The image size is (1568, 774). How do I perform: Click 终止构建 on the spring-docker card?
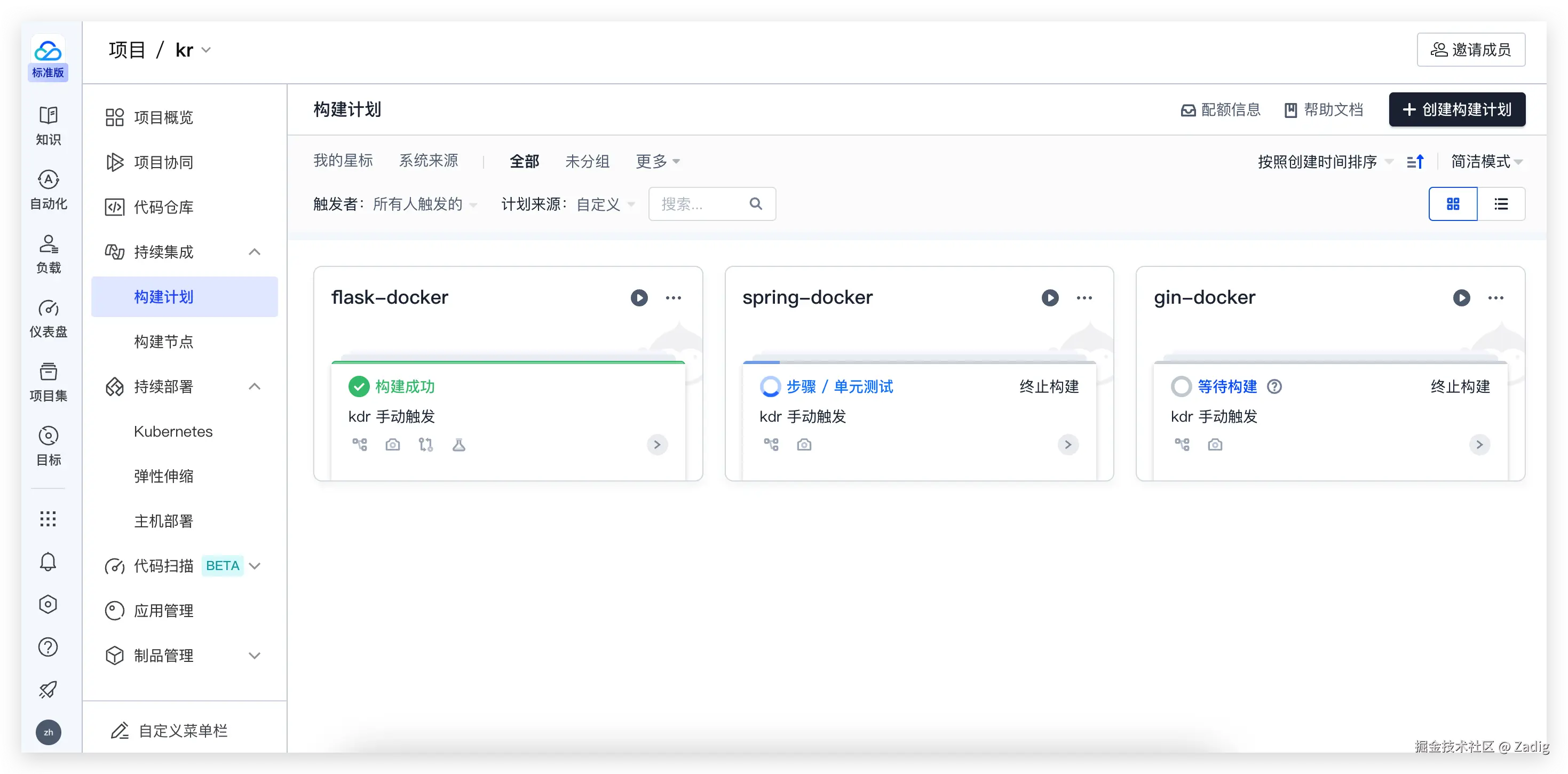click(1049, 386)
